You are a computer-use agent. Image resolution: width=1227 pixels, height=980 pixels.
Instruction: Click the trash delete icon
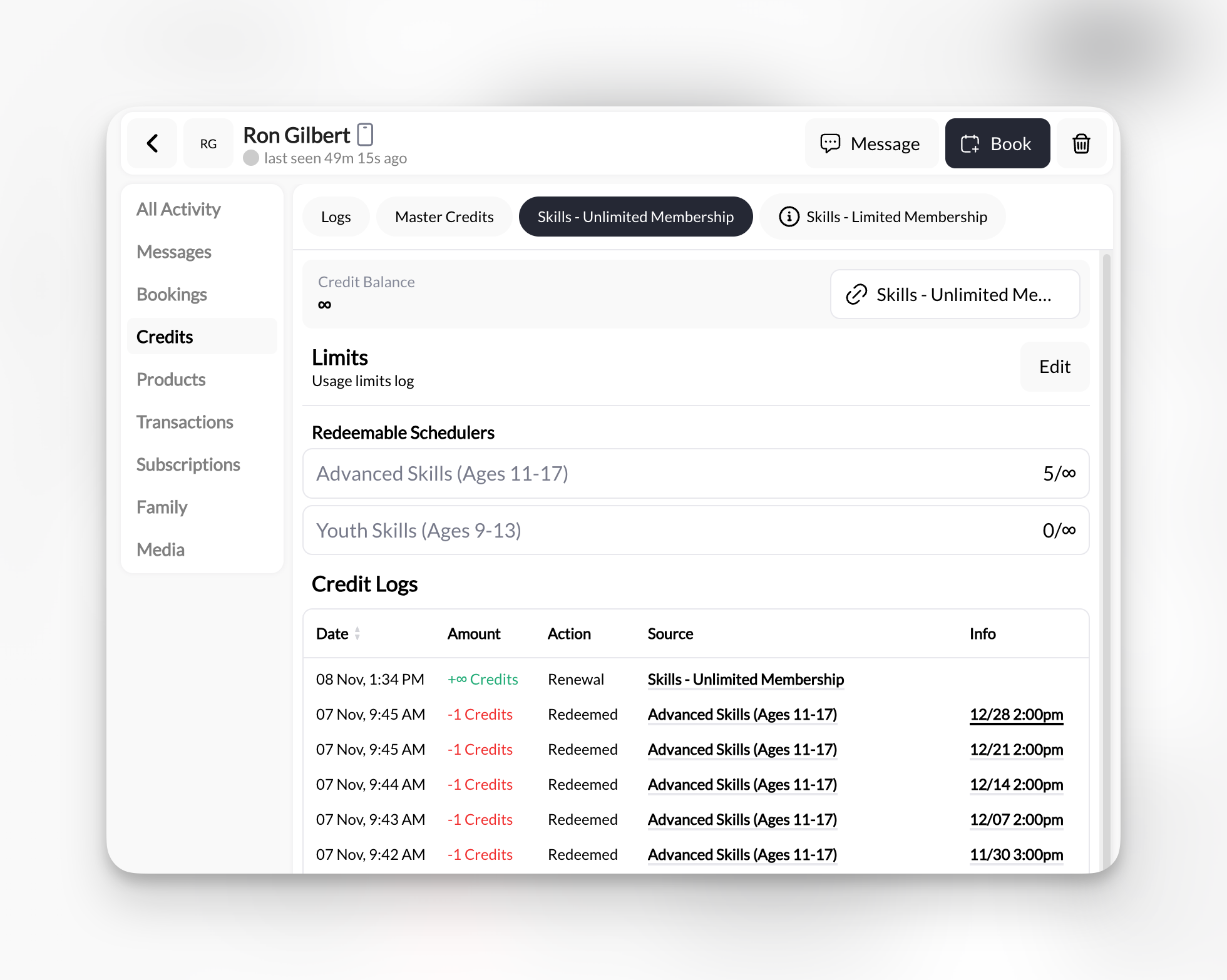click(1081, 143)
